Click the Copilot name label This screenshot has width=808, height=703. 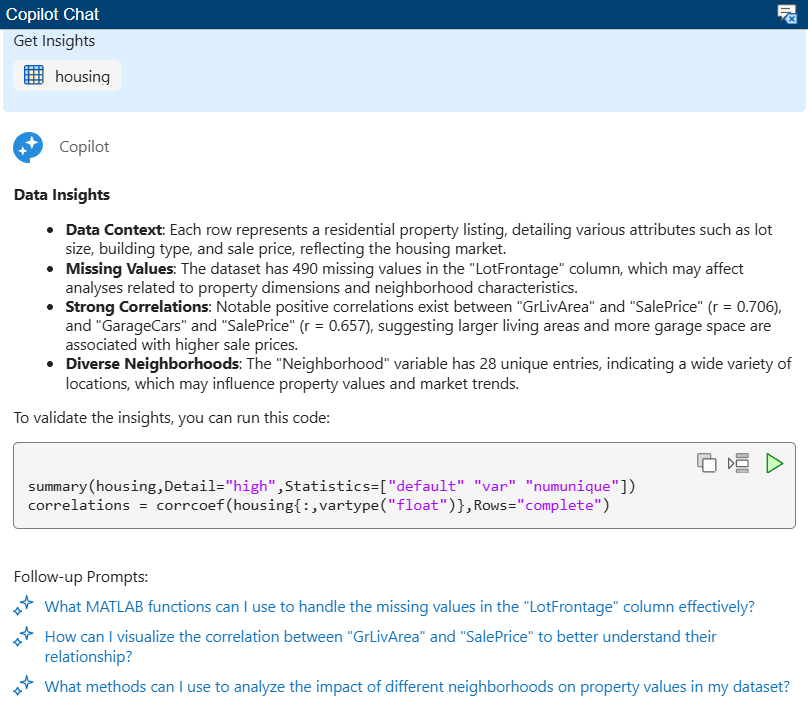(84, 147)
